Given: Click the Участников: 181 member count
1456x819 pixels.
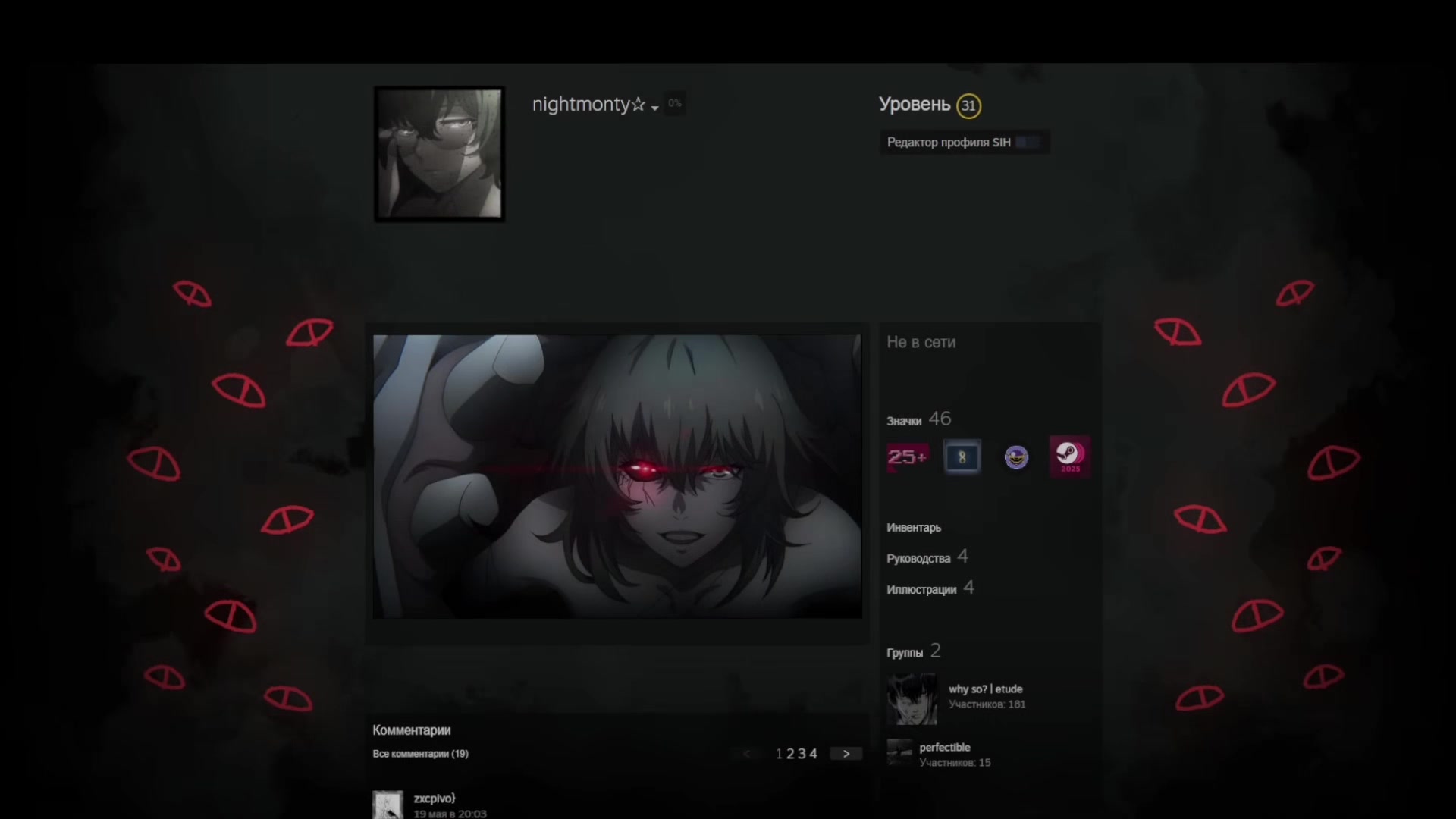Looking at the screenshot, I should (987, 704).
